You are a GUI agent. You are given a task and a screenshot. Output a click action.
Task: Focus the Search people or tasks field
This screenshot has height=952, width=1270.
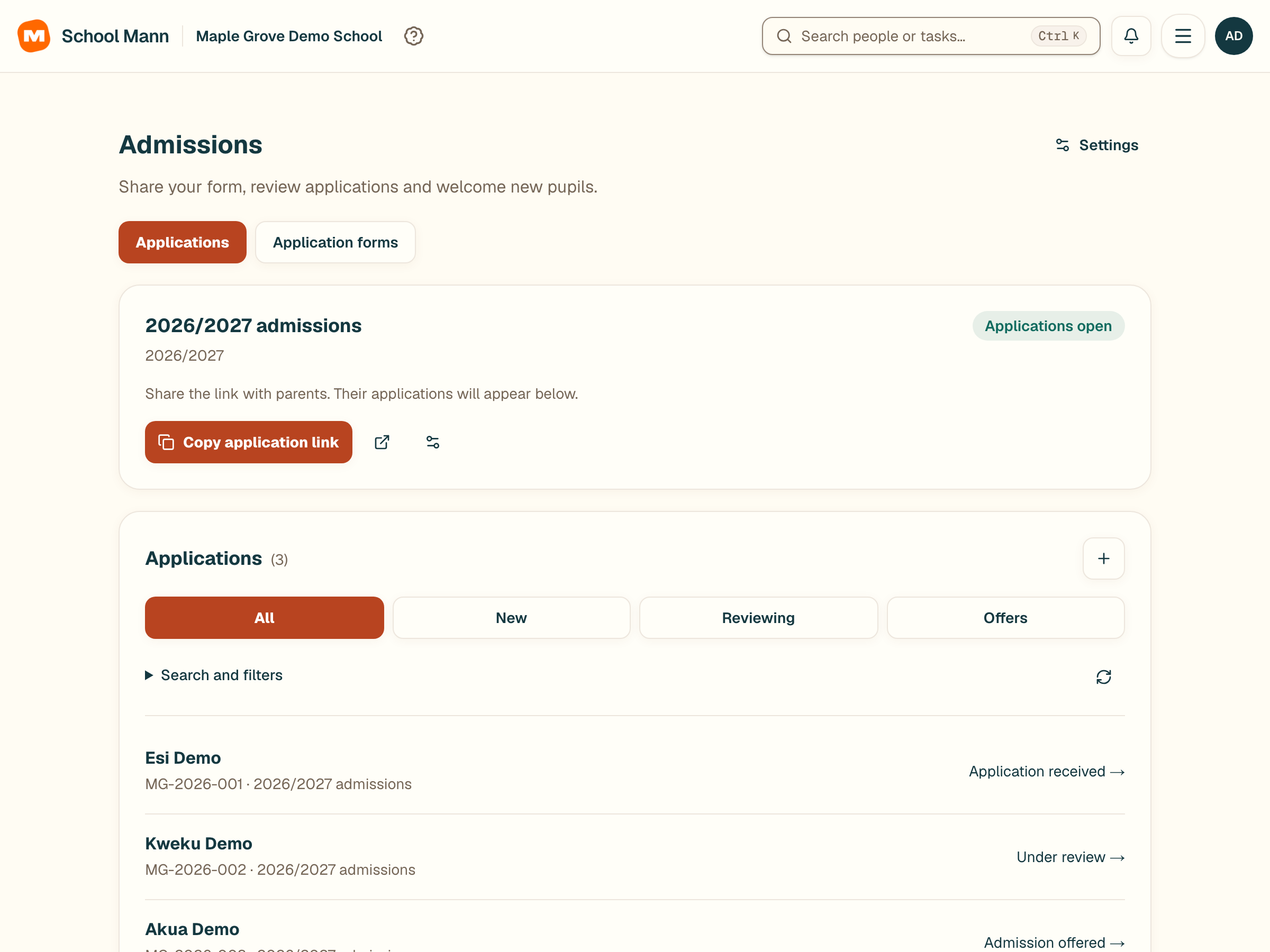tap(931, 36)
